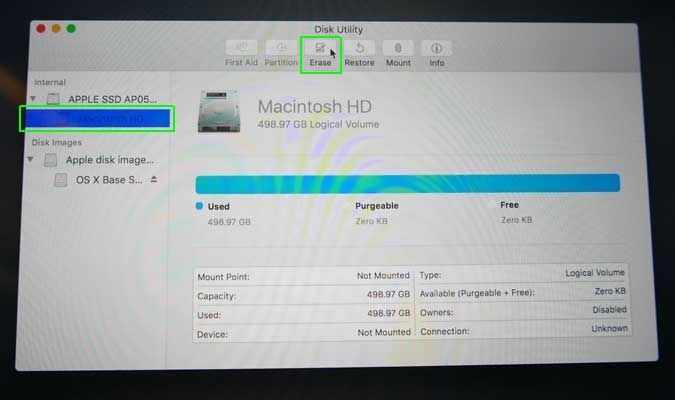Click the green zoom window button
Viewport: 675px width, 400px height.
pos(71,29)
